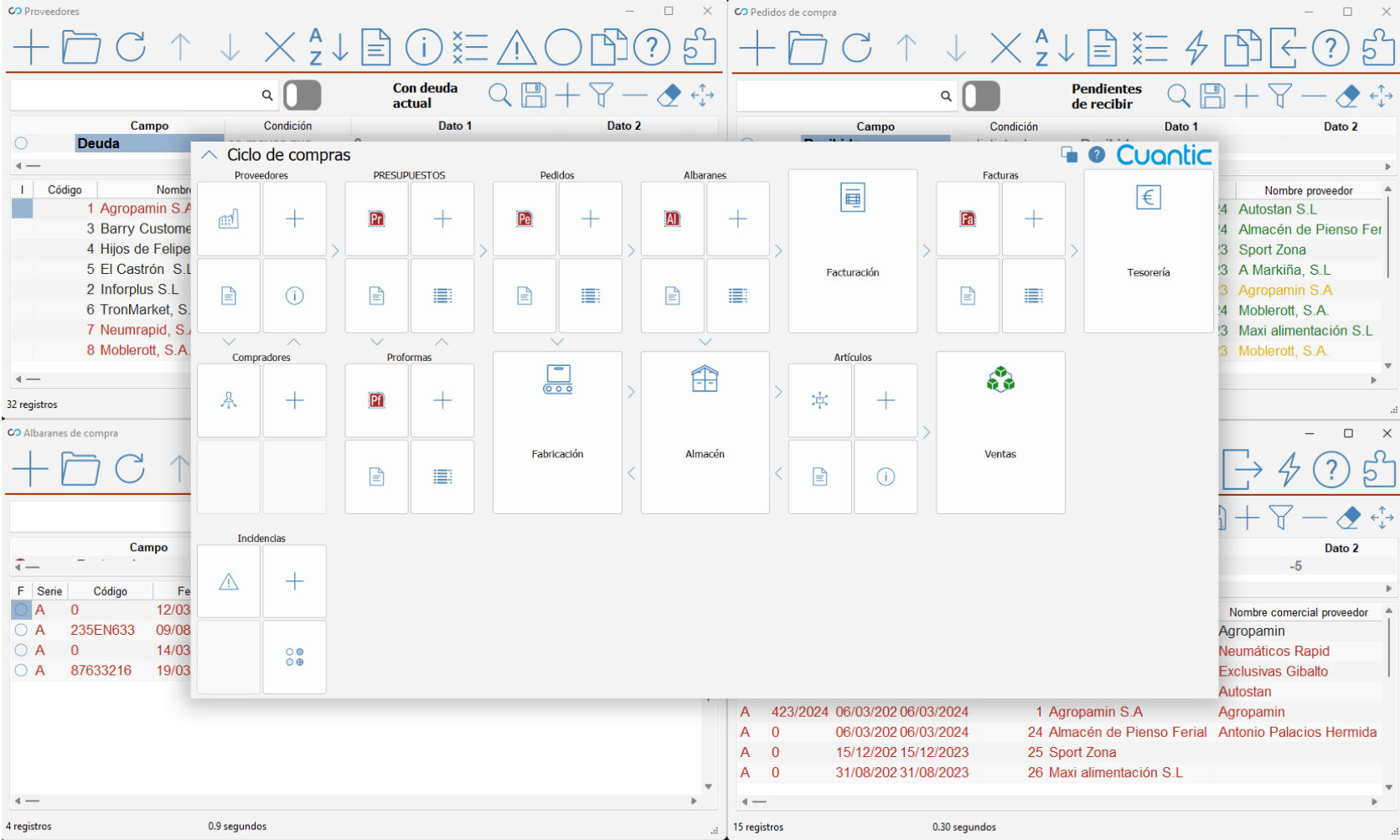This screenshot has height=840, width=1400.
Task: Open the Incidencias warning triangle tile
Action: pos(229,581)
